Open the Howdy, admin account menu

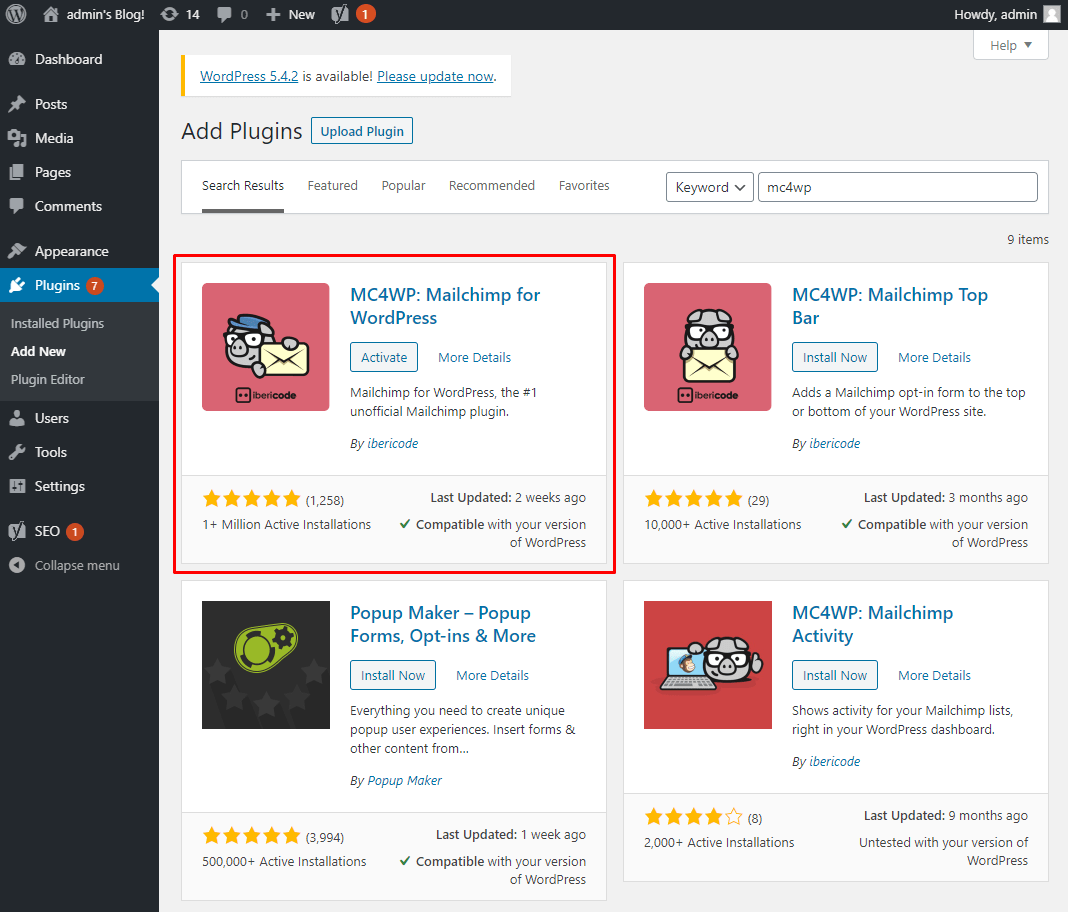coord(1007,14)
